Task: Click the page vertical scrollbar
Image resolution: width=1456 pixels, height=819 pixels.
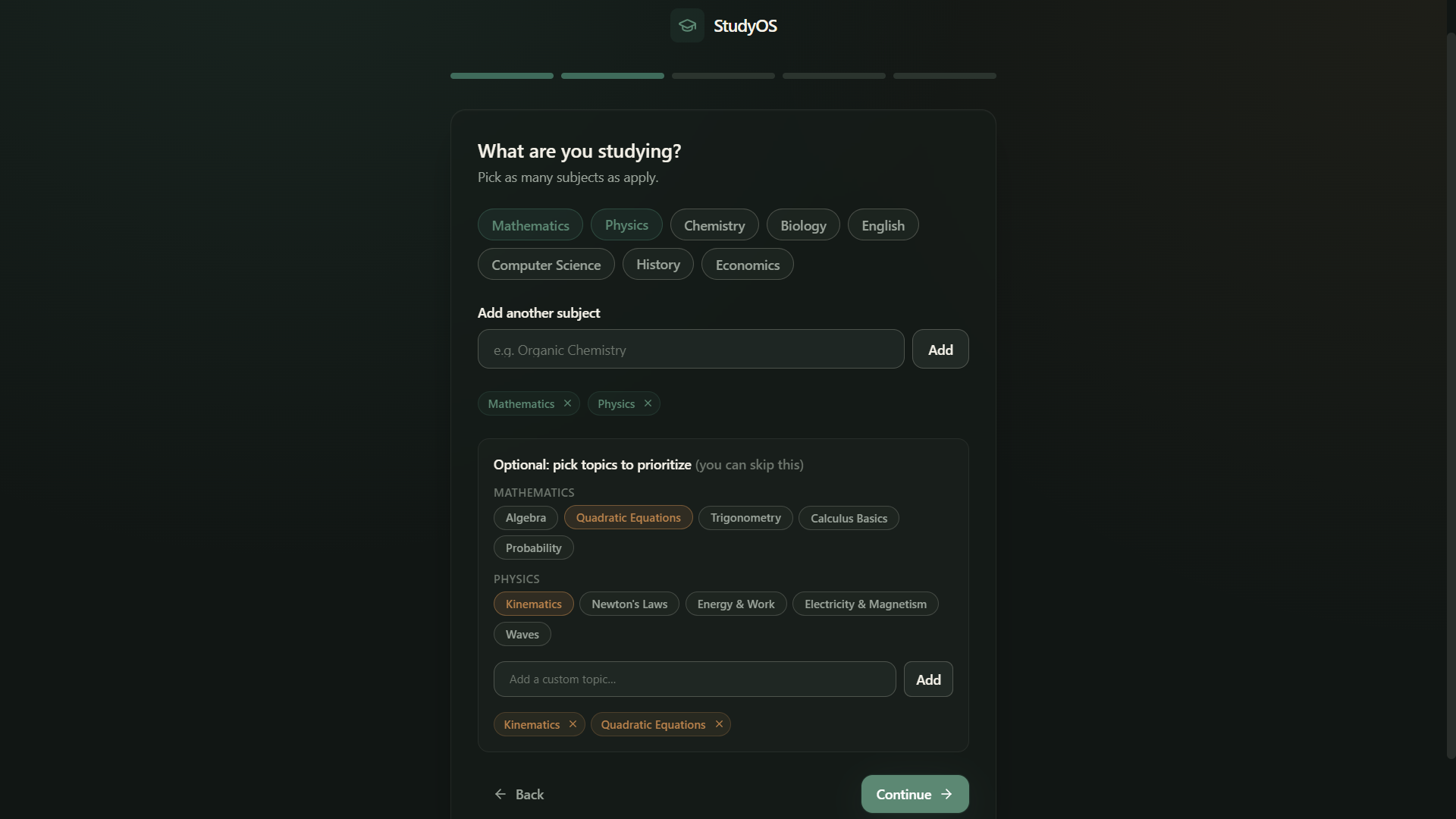Action: [1451, 394]
